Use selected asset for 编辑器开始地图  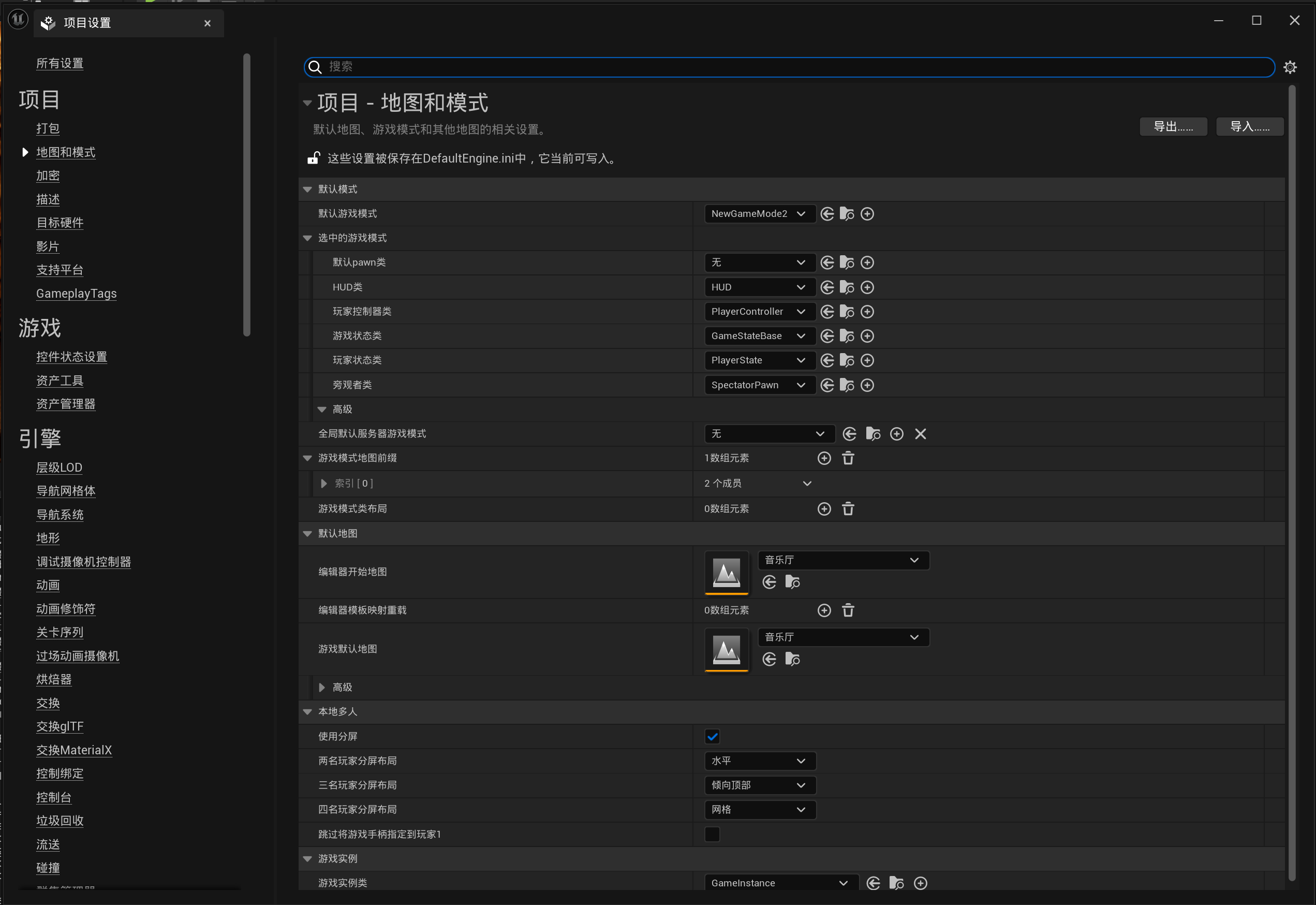pos(769,582)
